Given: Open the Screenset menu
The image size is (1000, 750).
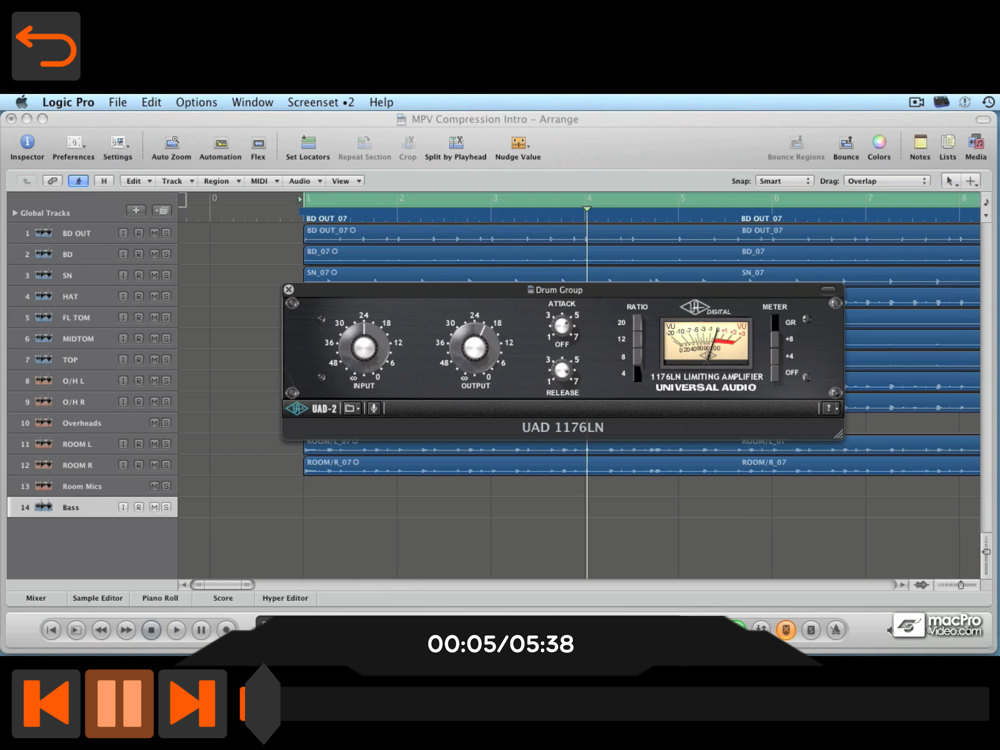Looking at the screenshot, I should pos(321,102).
